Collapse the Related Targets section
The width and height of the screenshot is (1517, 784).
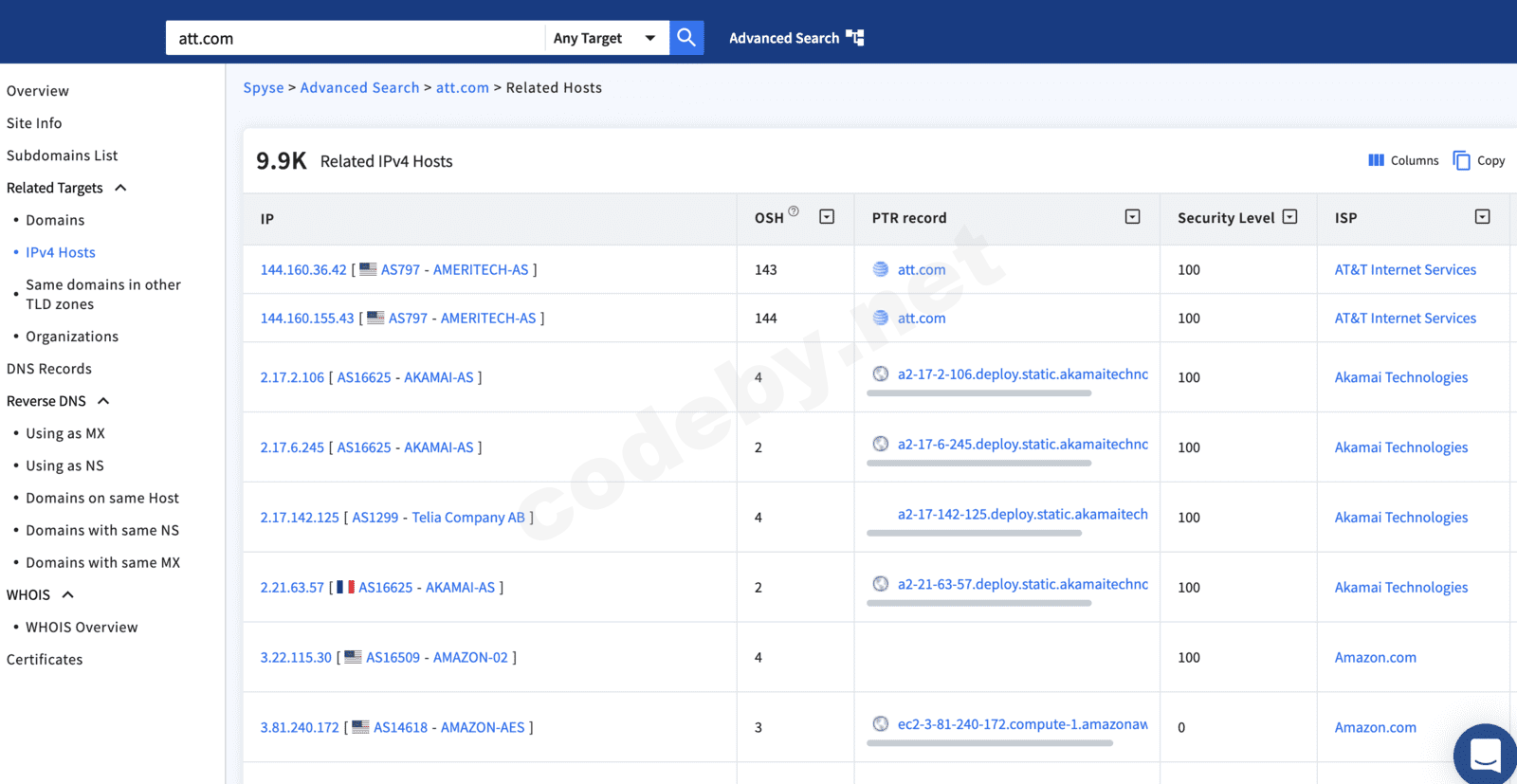pyautogui.click(x=120, y=188)
